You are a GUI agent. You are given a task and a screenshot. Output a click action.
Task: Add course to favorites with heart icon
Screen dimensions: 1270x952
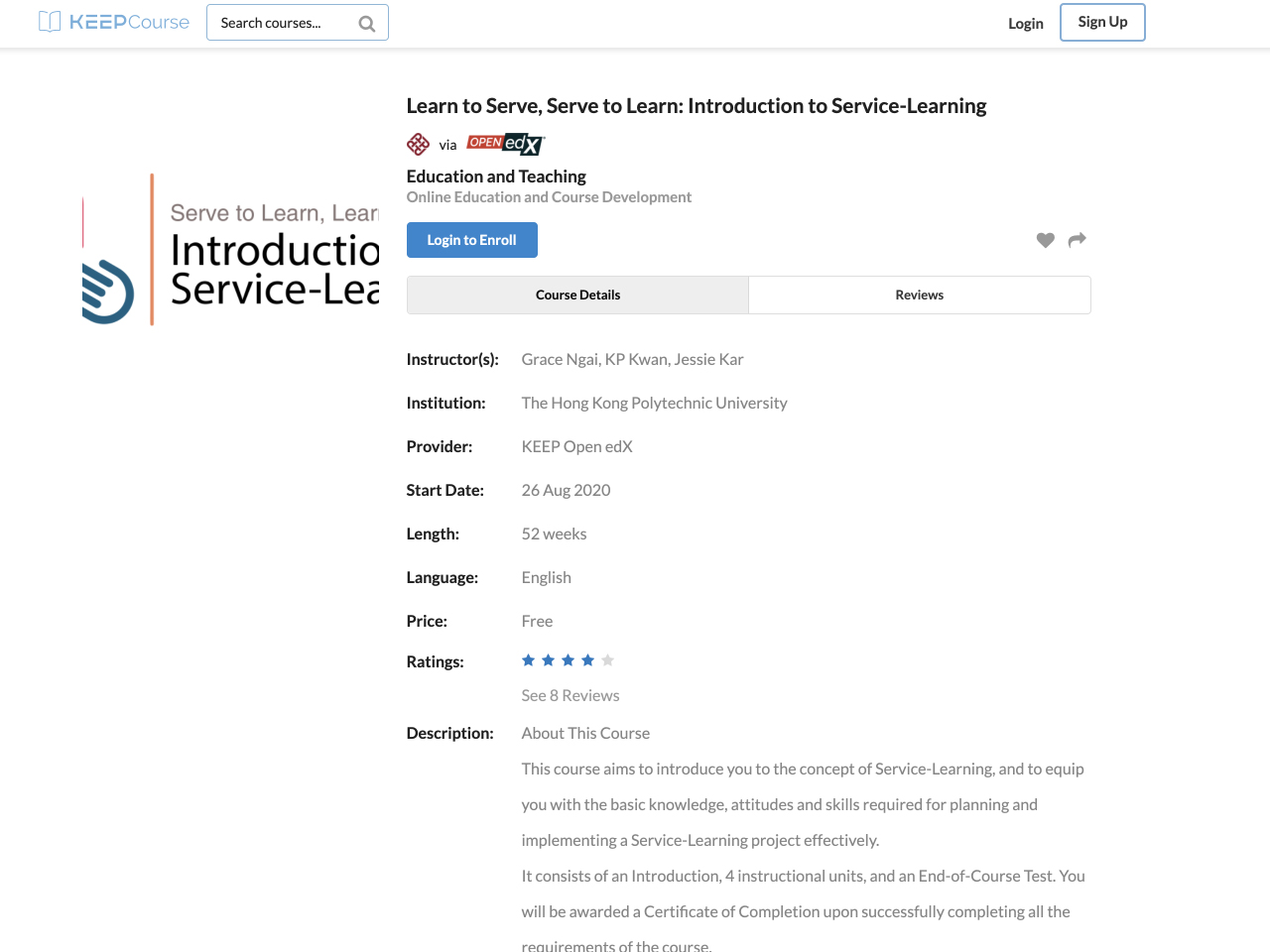1045,240
